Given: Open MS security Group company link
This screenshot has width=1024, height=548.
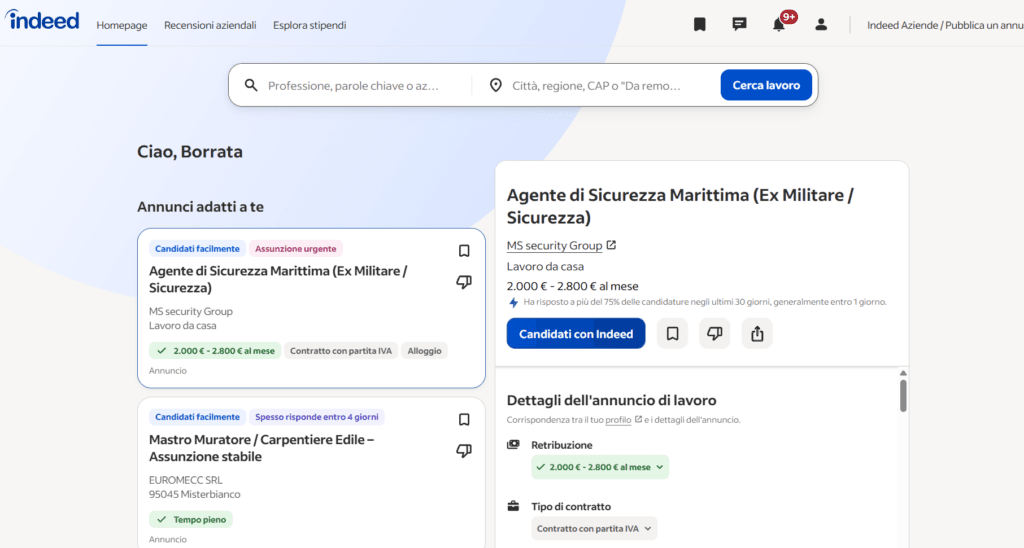Looking at the screenshot, I should coord(554,246).
